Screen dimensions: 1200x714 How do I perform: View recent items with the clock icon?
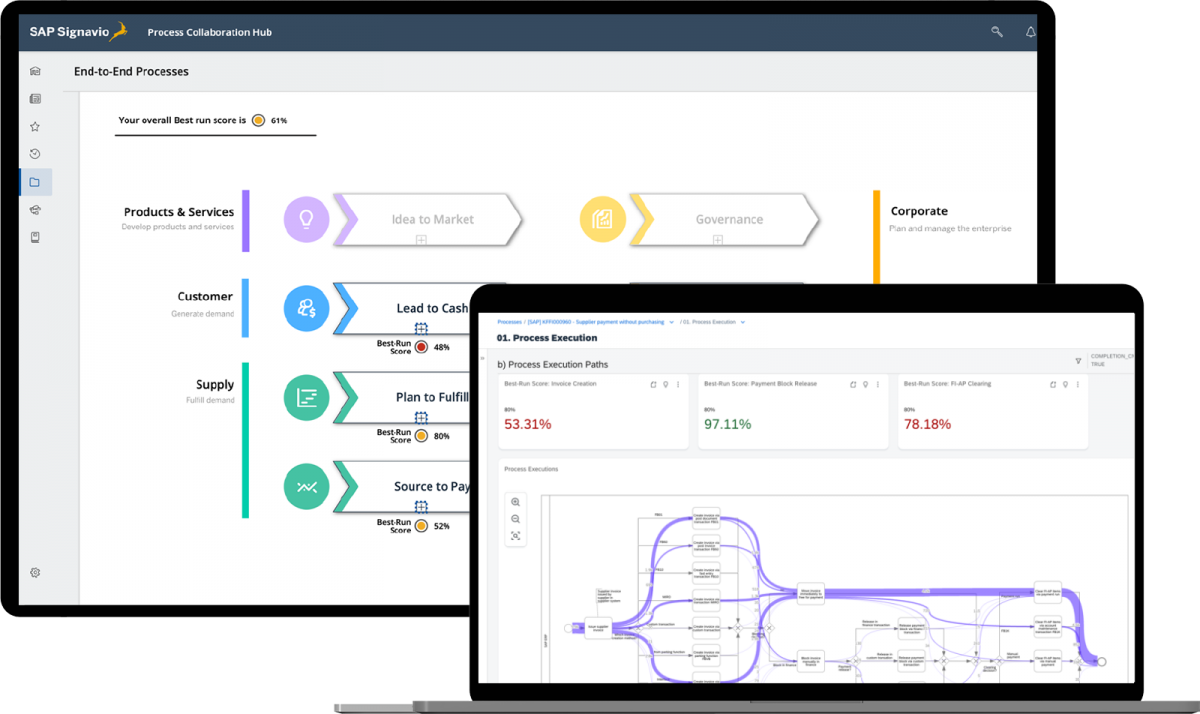click(x=34, y=154)
